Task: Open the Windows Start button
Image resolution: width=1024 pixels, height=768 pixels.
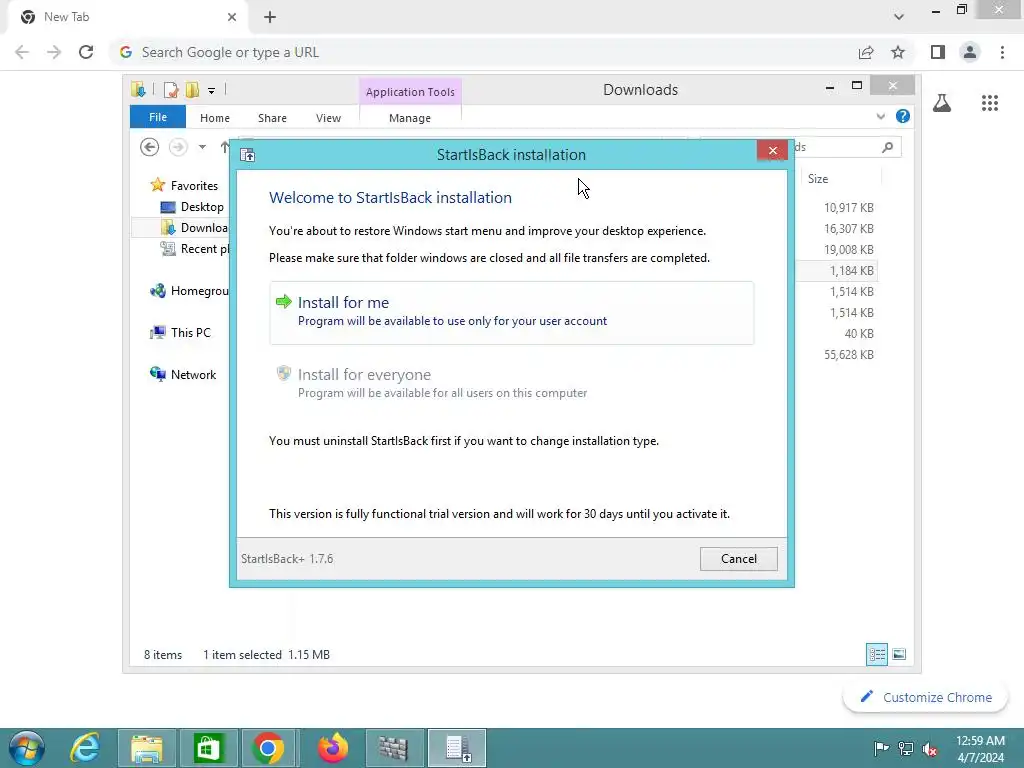Action: click(x=27, y=748)
